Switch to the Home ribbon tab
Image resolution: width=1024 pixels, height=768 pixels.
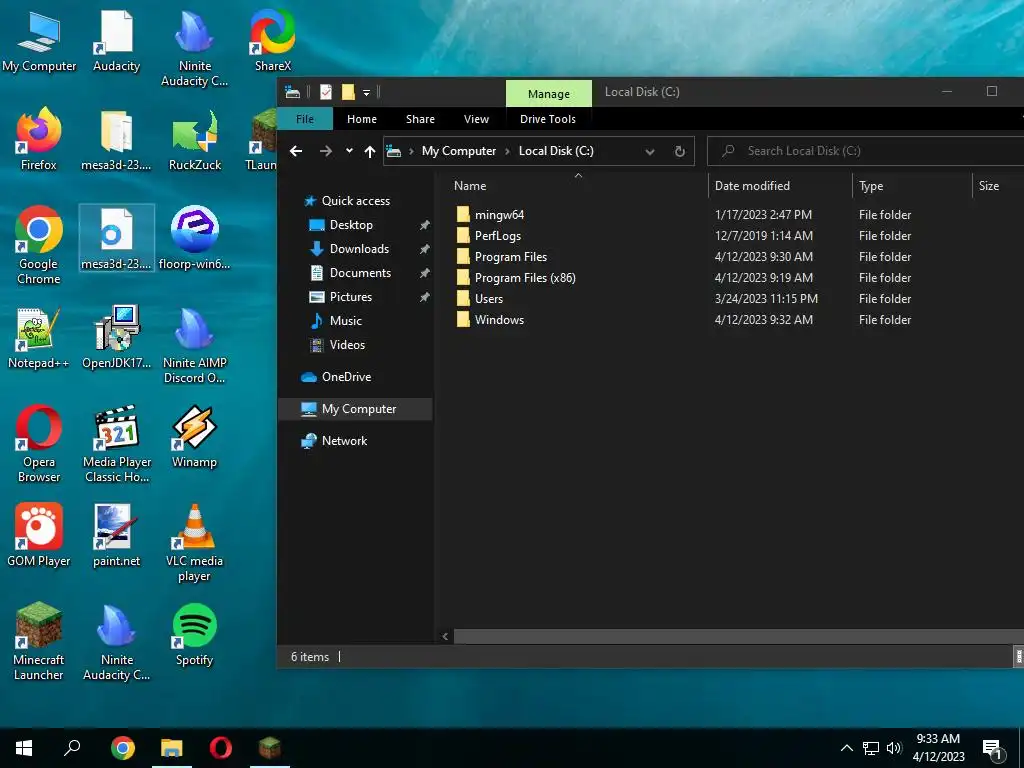[362, 119]
